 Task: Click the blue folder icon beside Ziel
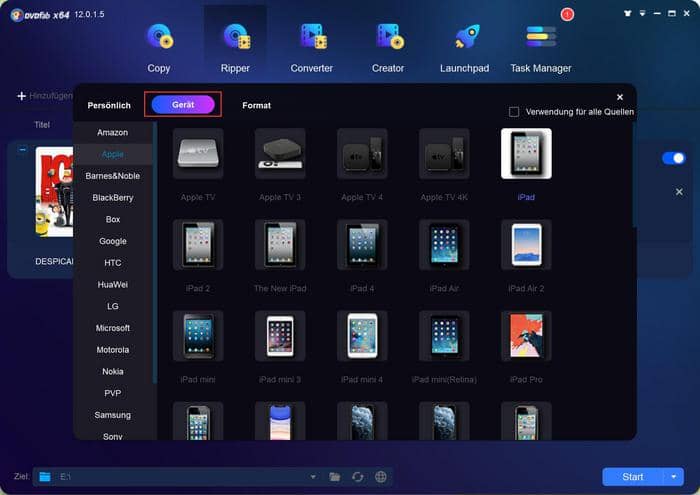[45, 477]
